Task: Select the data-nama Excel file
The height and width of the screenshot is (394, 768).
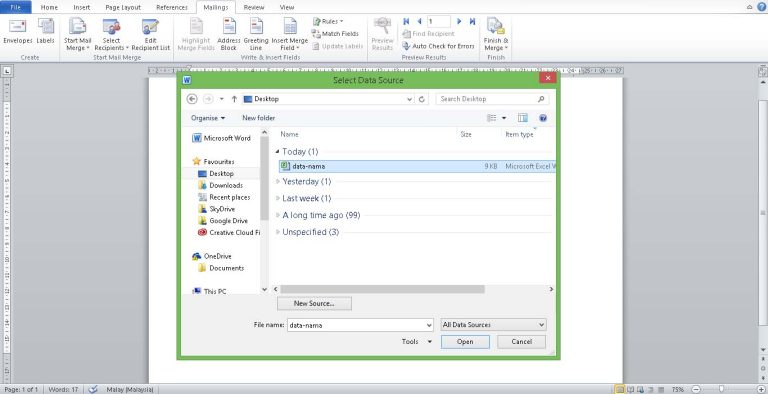Action: [417, 167]
